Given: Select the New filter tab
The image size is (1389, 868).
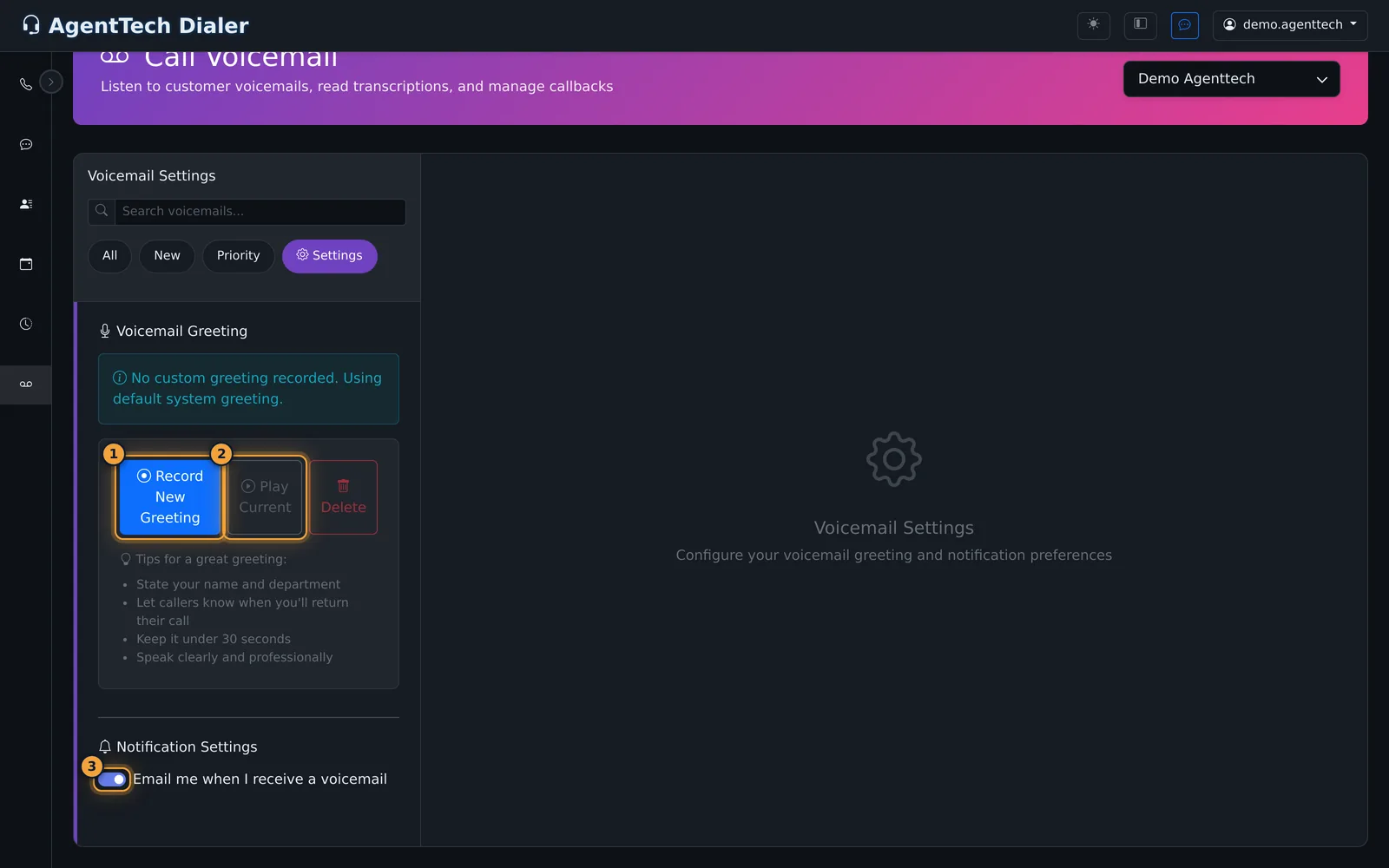Looking at the screenshot, I should [x=168, y=256].
